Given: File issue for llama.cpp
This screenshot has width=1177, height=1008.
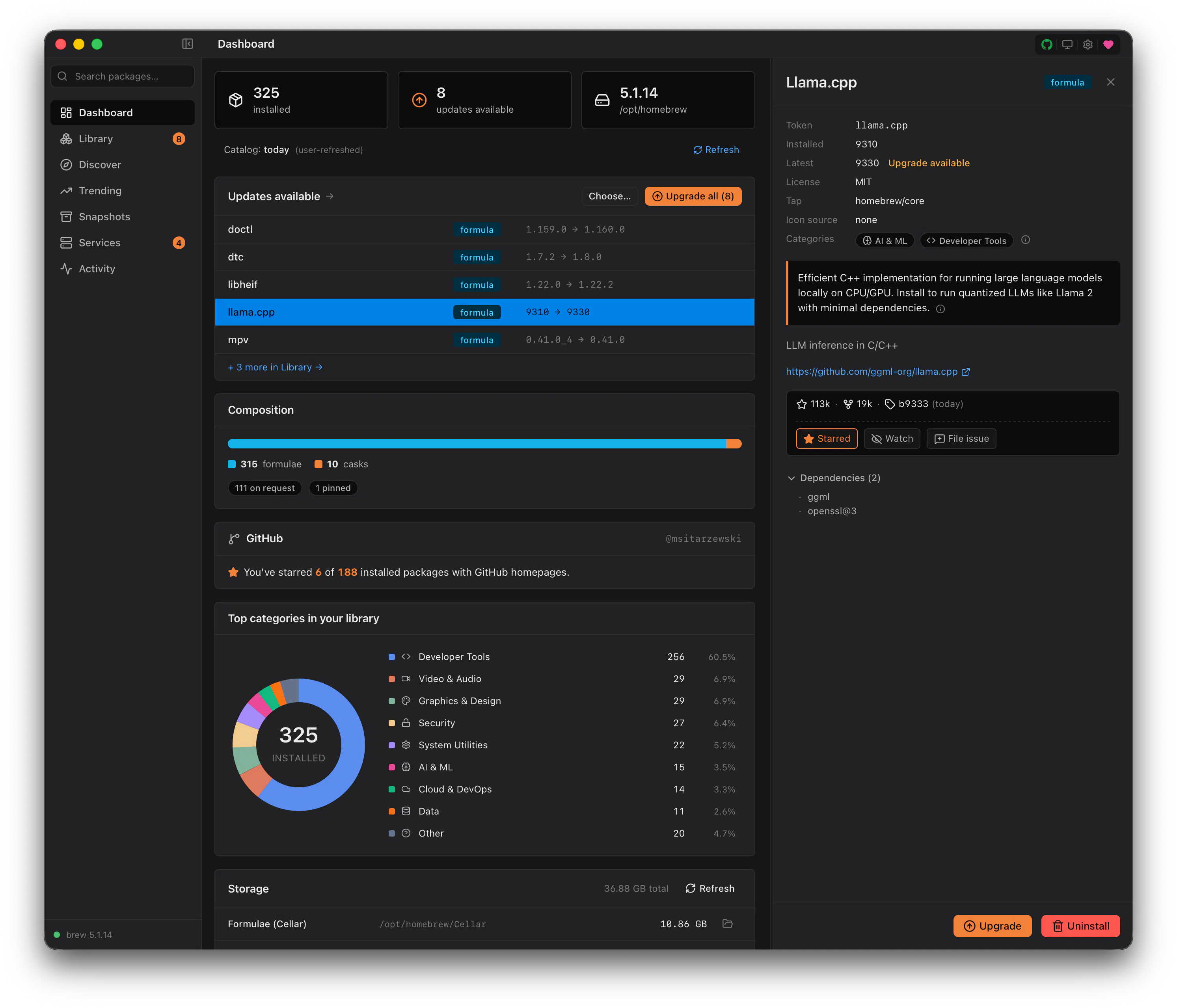Looking at the screenshot, I should pyautogui.click(x=961, y=439).
